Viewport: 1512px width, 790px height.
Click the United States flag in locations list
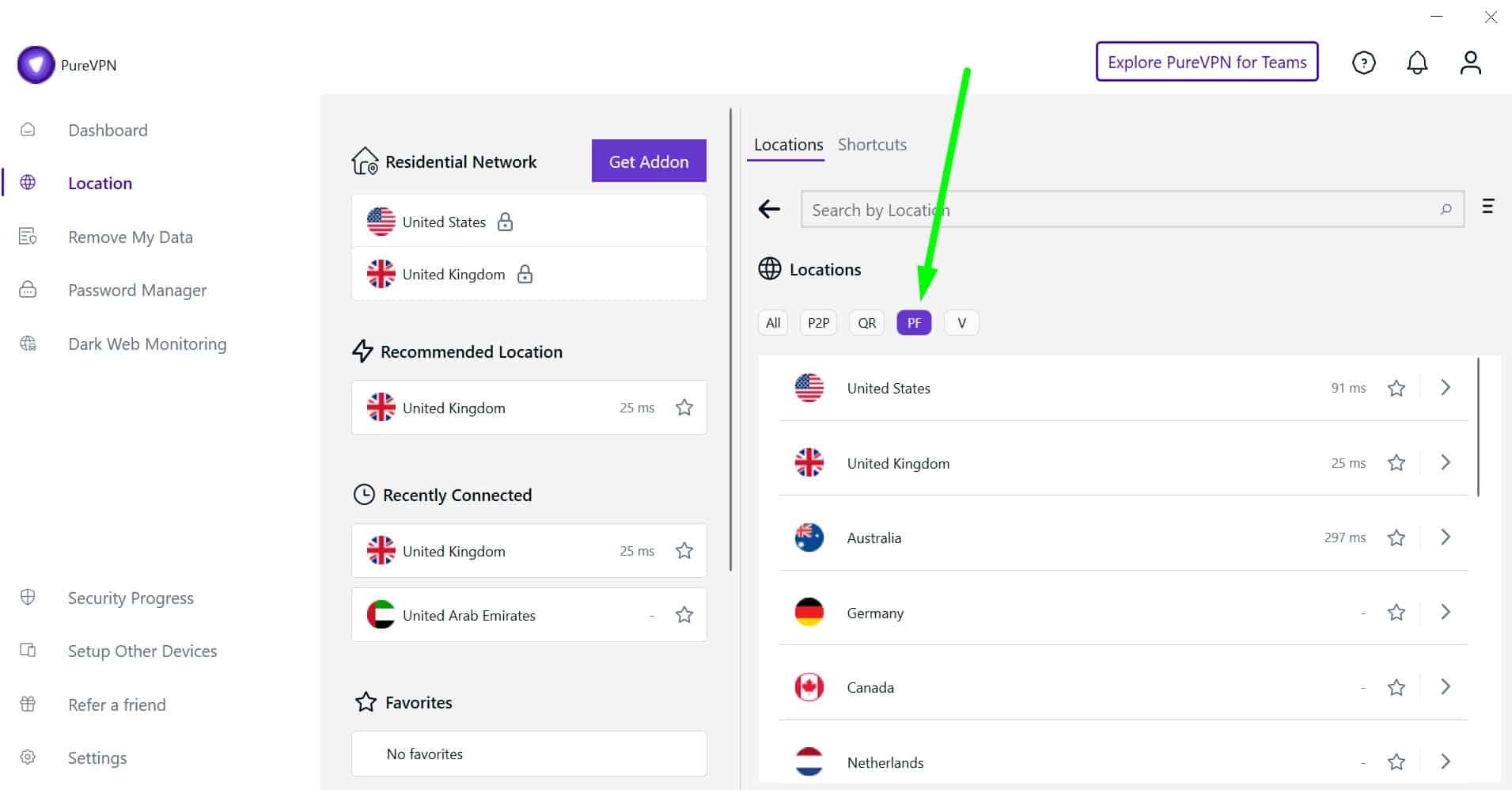click(x=809, y=388)
